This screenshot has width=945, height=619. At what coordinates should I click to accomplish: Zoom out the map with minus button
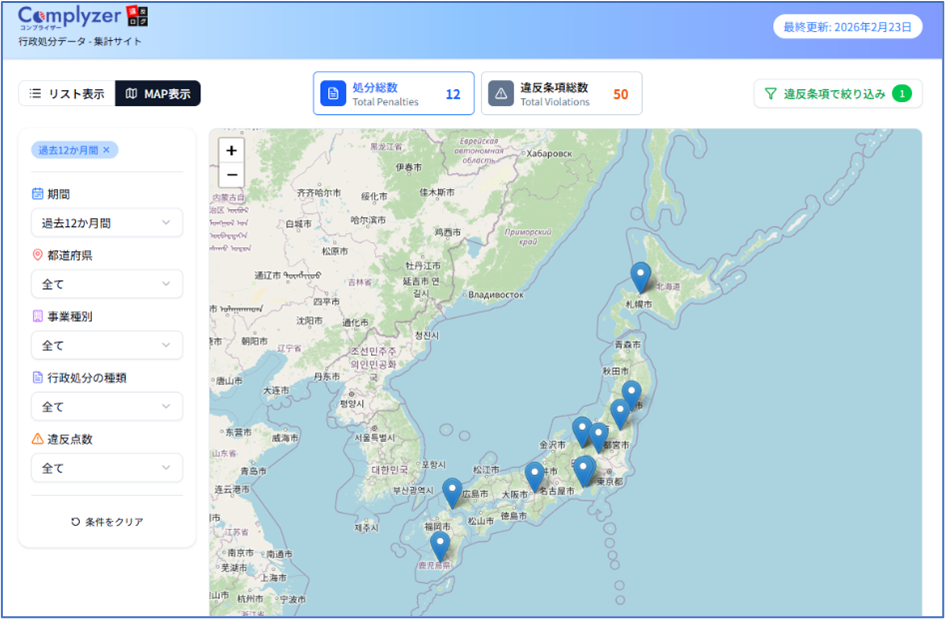(232, 175)
